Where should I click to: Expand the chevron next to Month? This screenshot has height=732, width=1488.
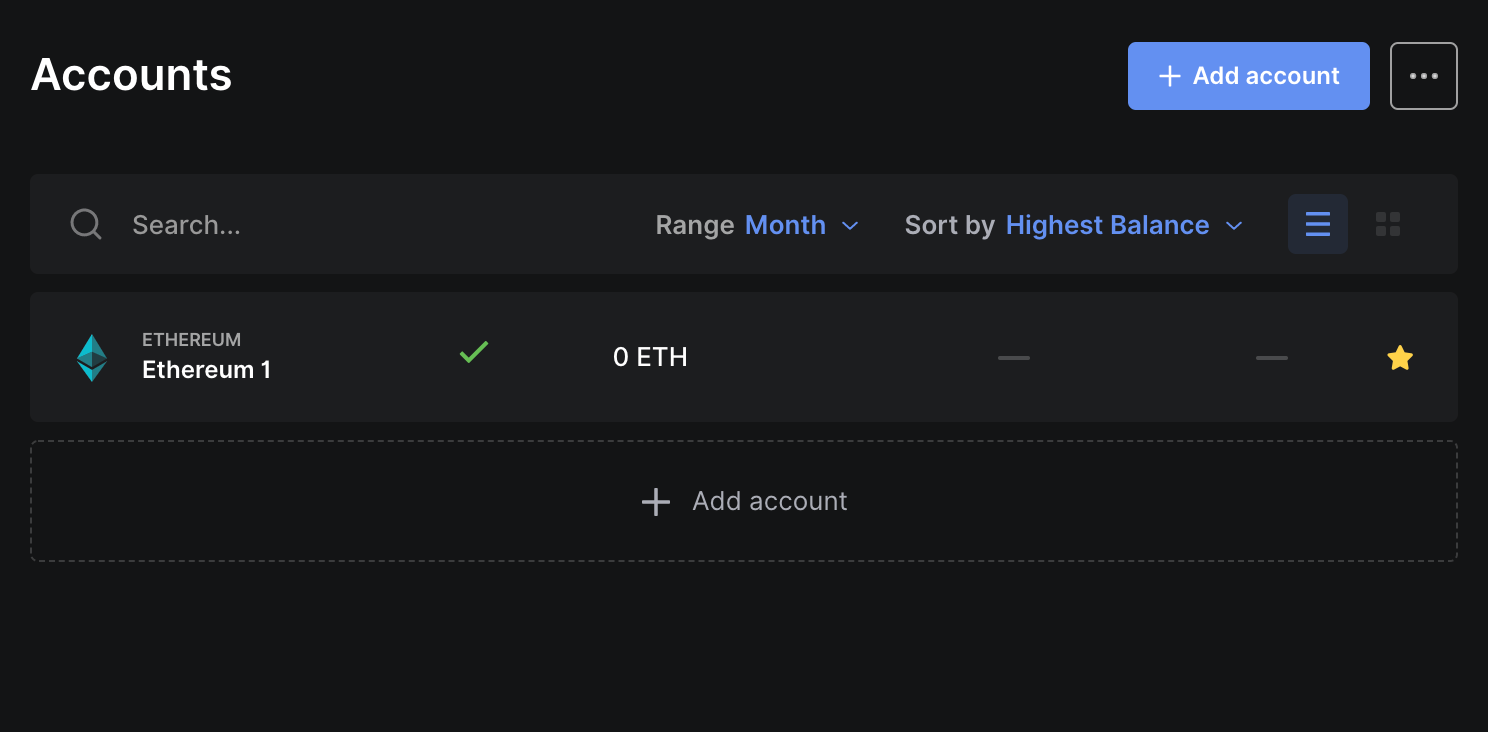(850, 226)
